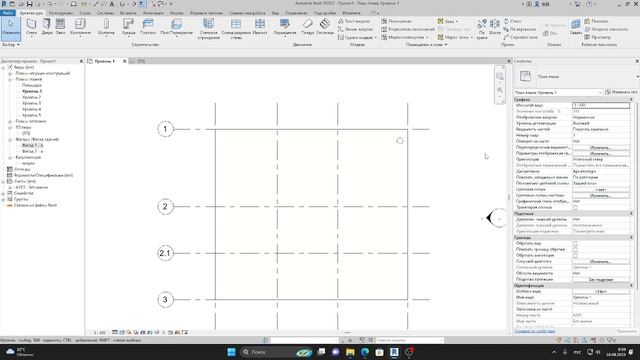The image size is (640, 360).
Task: Open Level 2 in the Project Browser
Action: point(31,97)
